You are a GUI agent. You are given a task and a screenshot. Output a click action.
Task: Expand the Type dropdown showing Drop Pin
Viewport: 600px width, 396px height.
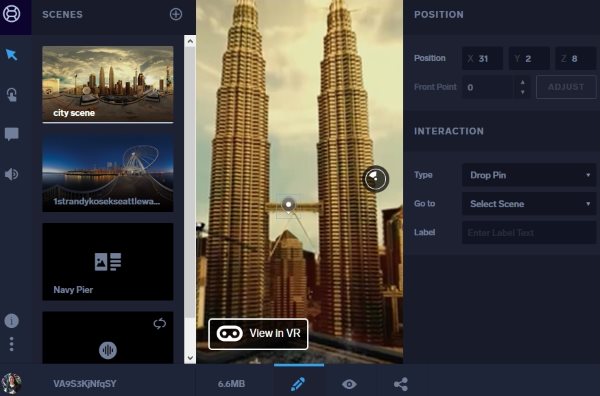529,175
